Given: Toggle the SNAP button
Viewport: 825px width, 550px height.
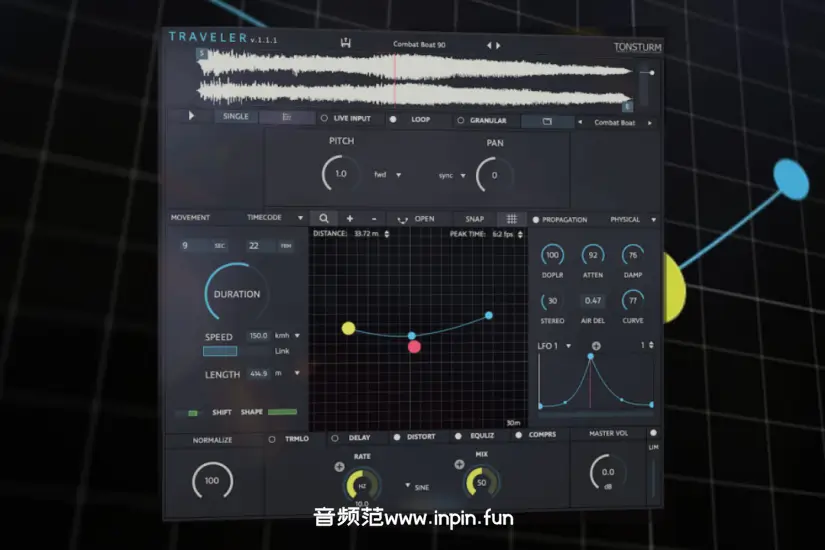Looking at the screenshot, I should 475,219.
